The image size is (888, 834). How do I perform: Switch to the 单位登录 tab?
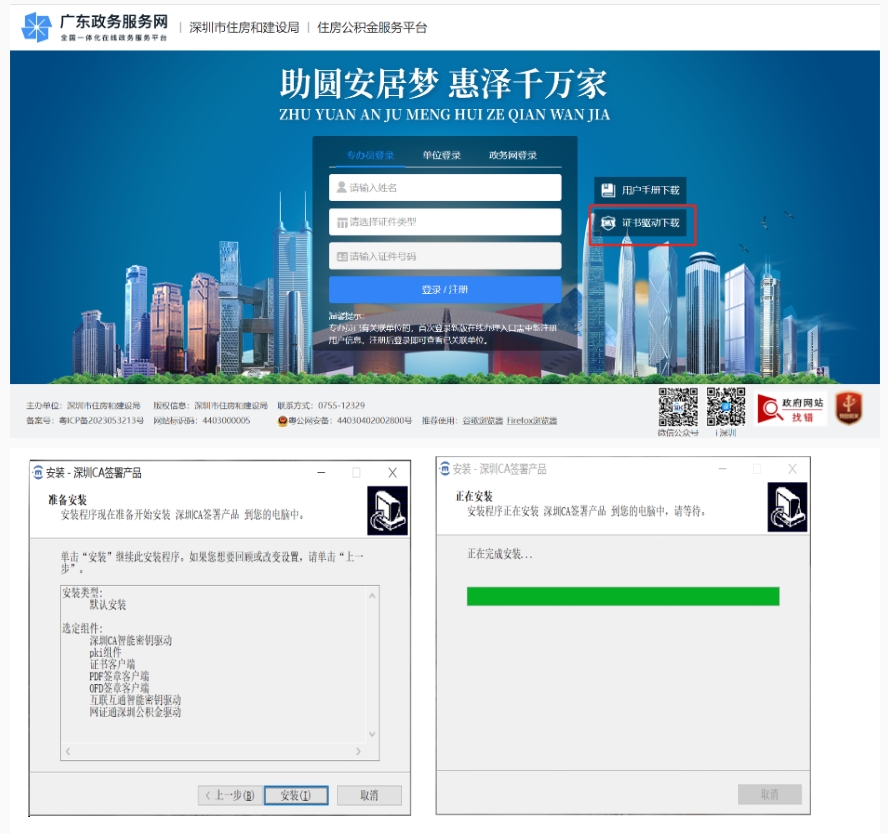click(x=441, y=155)
